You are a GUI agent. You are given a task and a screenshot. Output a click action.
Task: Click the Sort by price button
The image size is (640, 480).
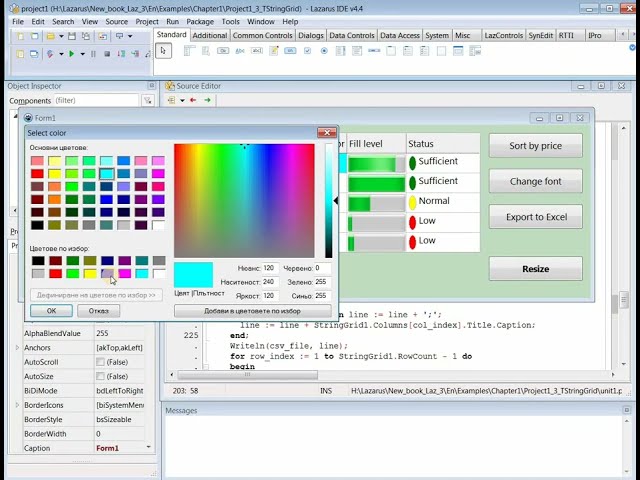click(x=536, y=146)
